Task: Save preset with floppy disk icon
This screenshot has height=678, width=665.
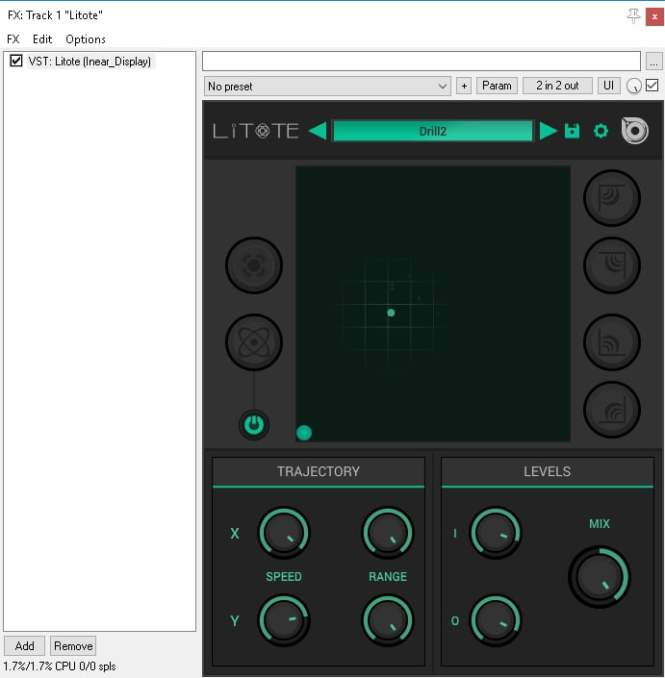Action: point(572,131)
